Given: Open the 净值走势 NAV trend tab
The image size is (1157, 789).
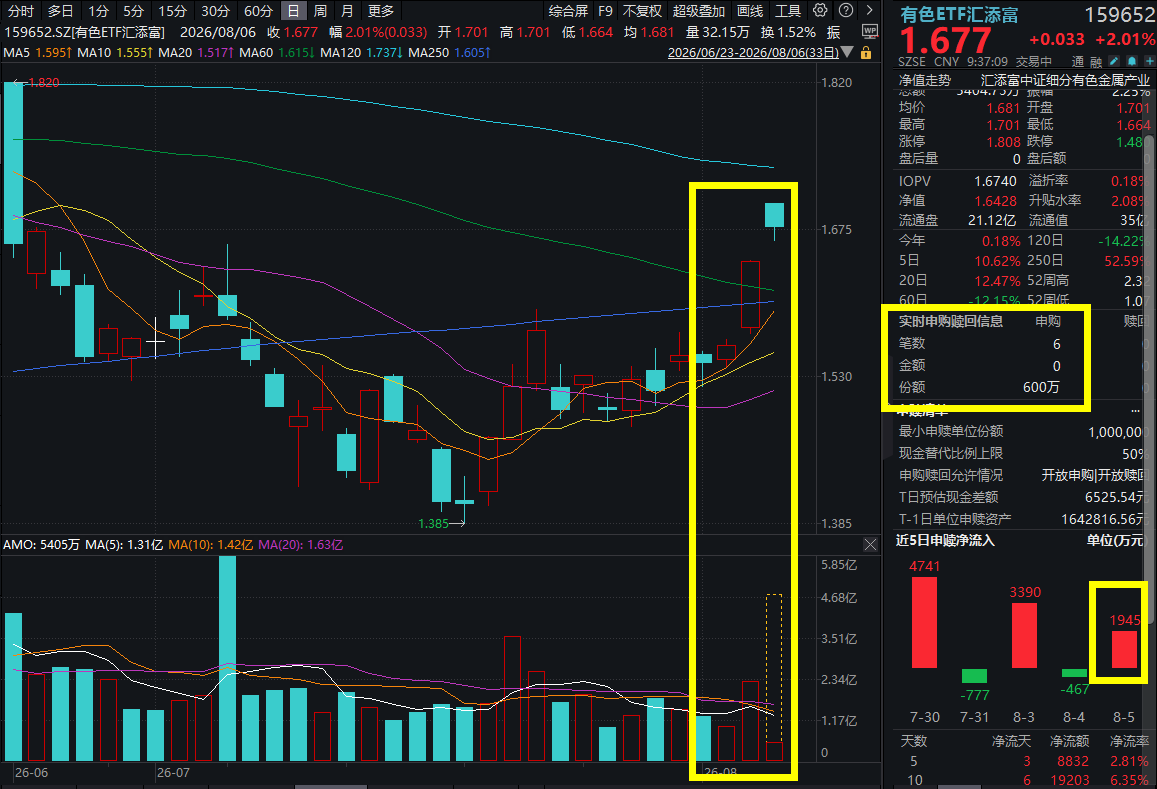Looking at the screenshot, I should 925,80.
